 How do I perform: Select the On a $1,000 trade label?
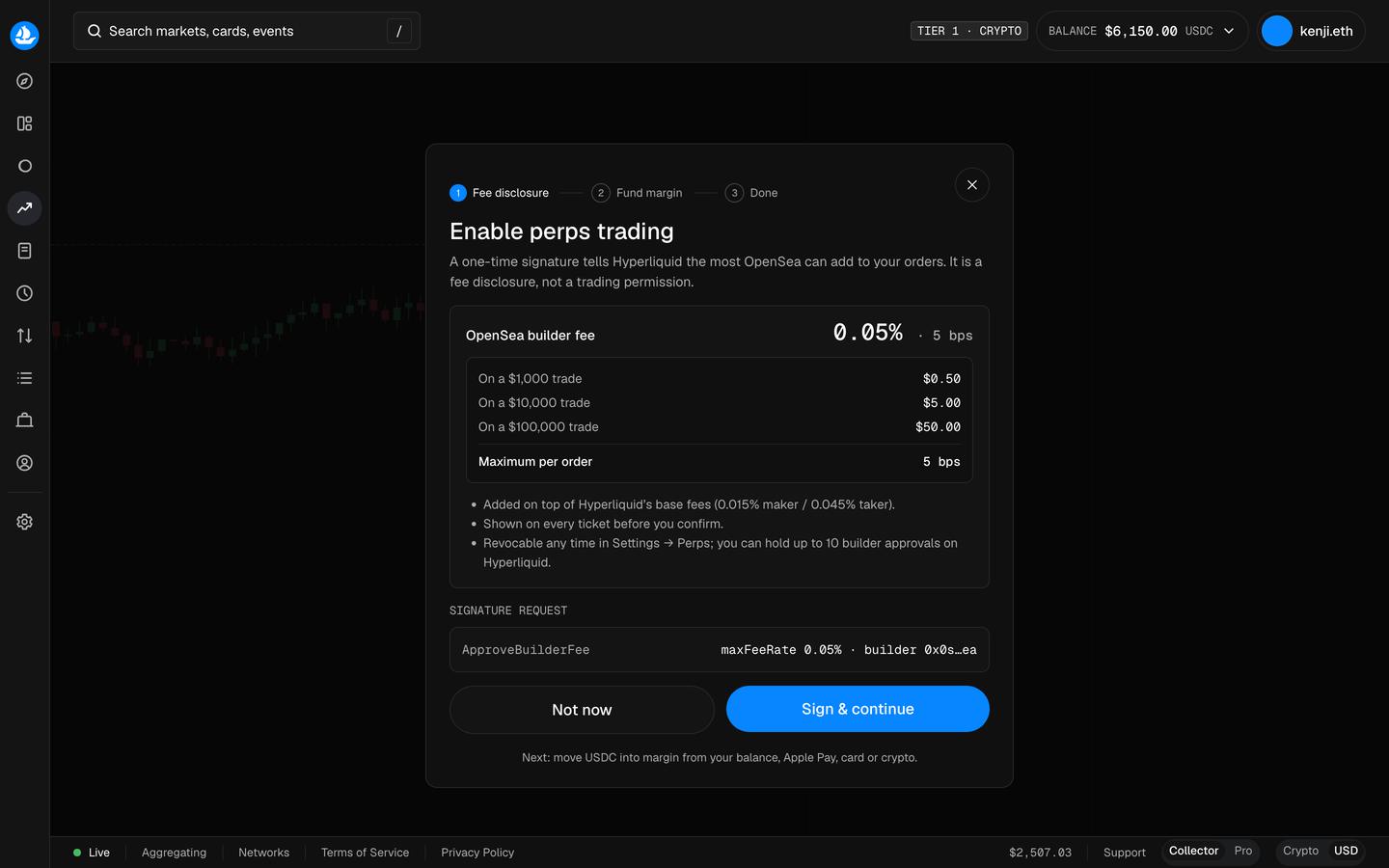[531, 379]
